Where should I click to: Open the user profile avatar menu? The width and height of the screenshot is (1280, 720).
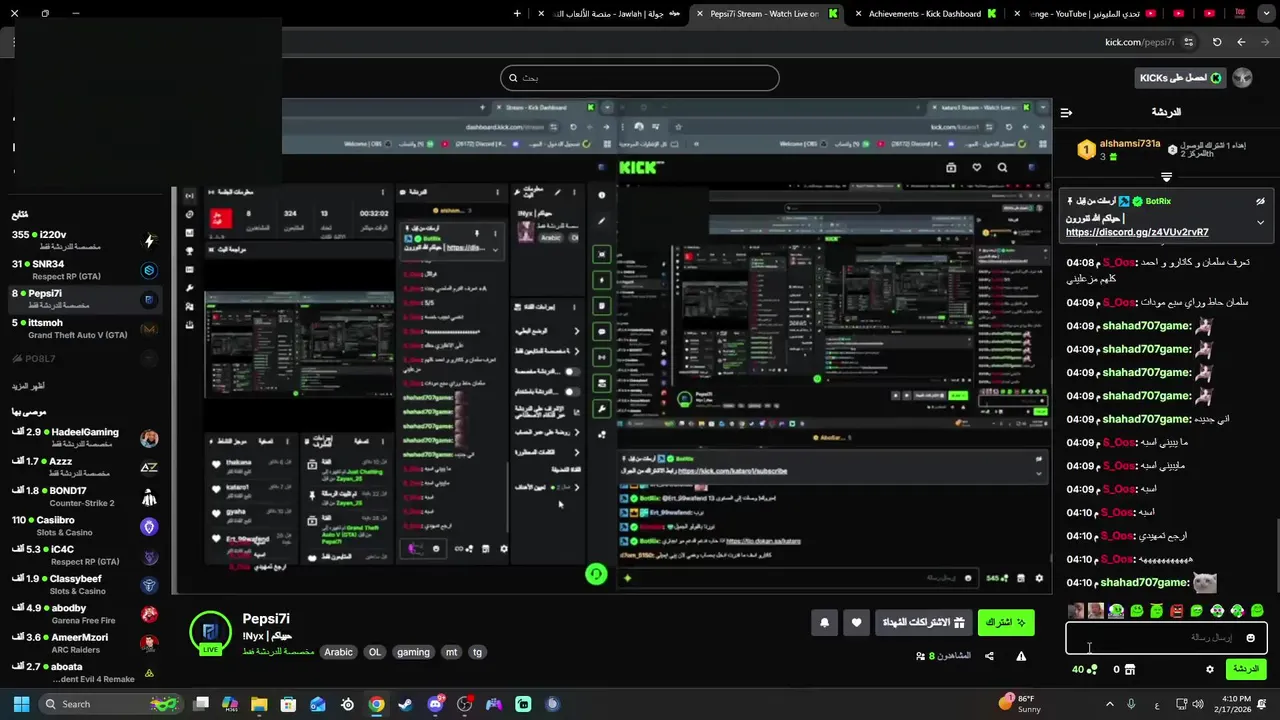click(1242, 78)
